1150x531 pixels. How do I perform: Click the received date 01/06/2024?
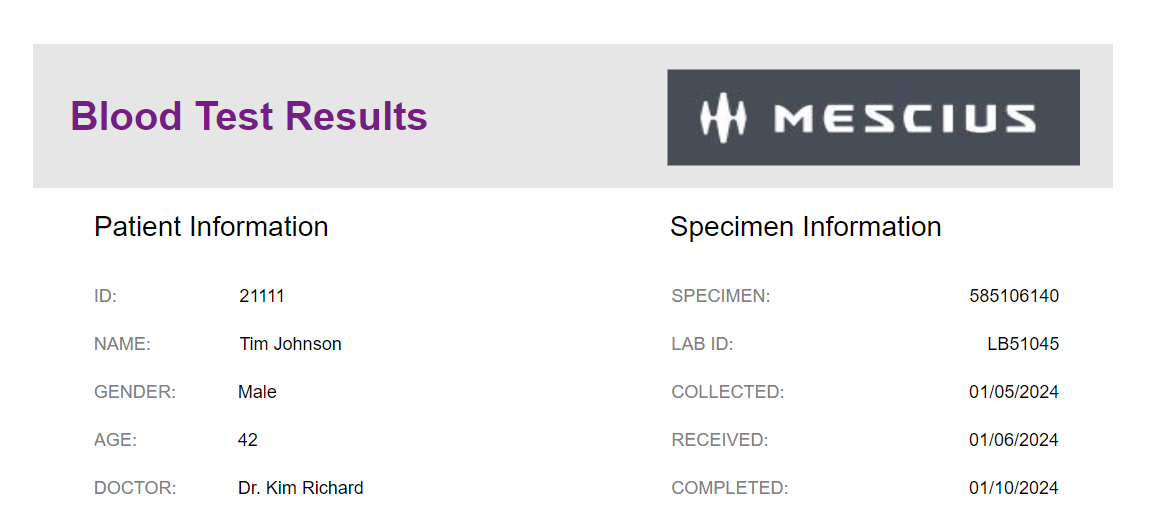pos(1014,440)
